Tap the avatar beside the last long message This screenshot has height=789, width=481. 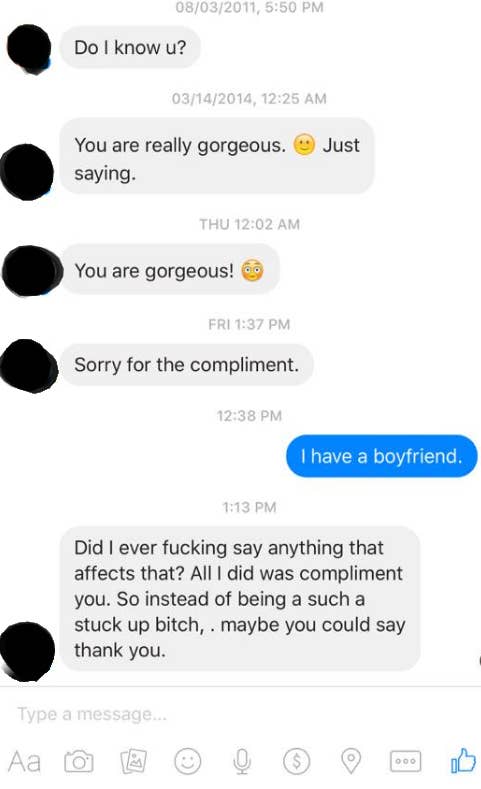[x=28, y=651]
